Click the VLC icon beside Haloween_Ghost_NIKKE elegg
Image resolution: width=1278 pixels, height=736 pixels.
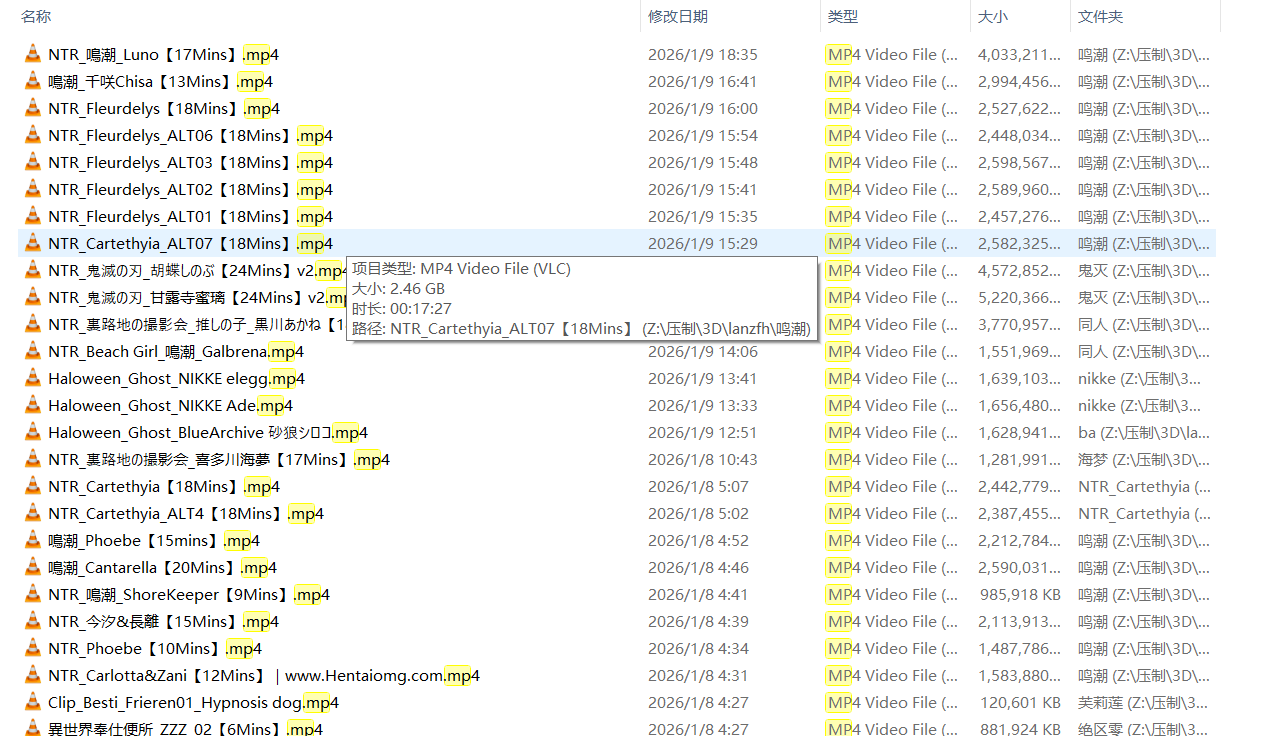coord(32,378)
